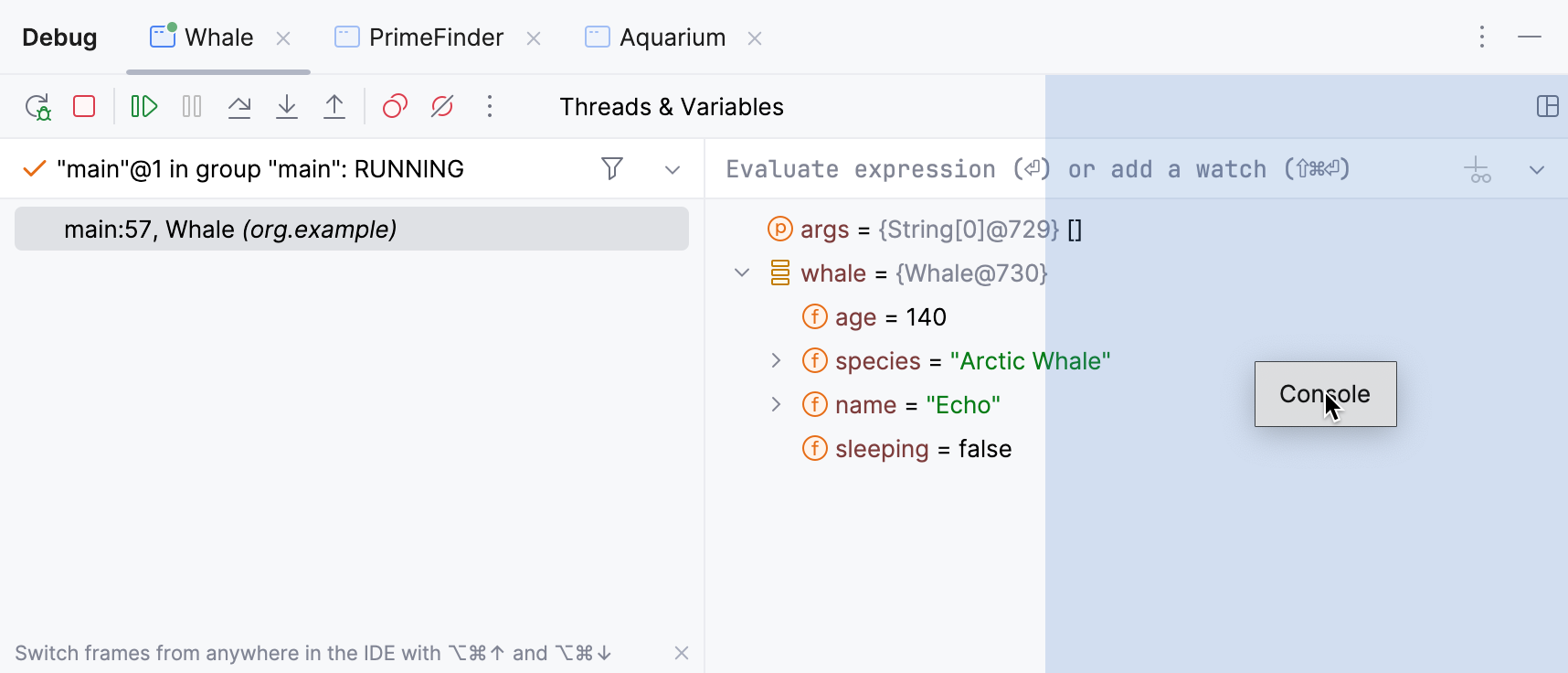This screenshot has width=1568, height=673.
Task: Expand the species field
Action: pyautogui.click(x=776, y=361)
